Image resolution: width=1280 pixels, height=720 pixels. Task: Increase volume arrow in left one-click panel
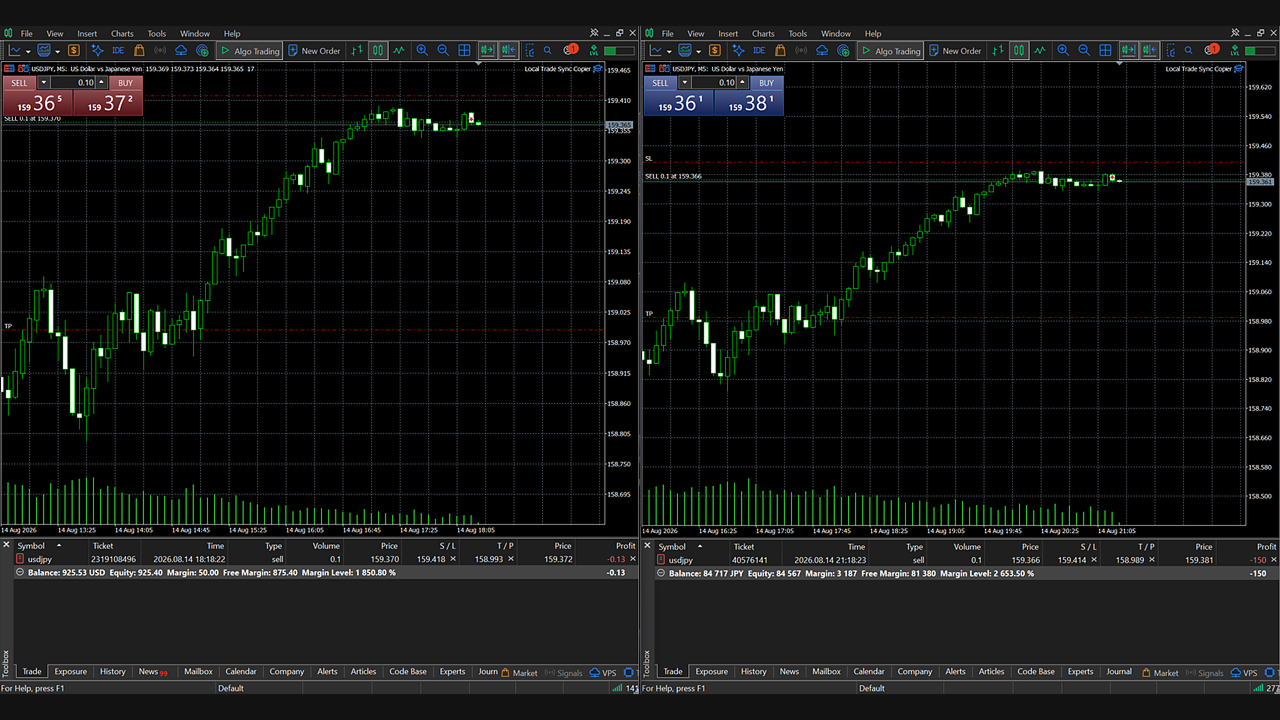pos(101,83)
